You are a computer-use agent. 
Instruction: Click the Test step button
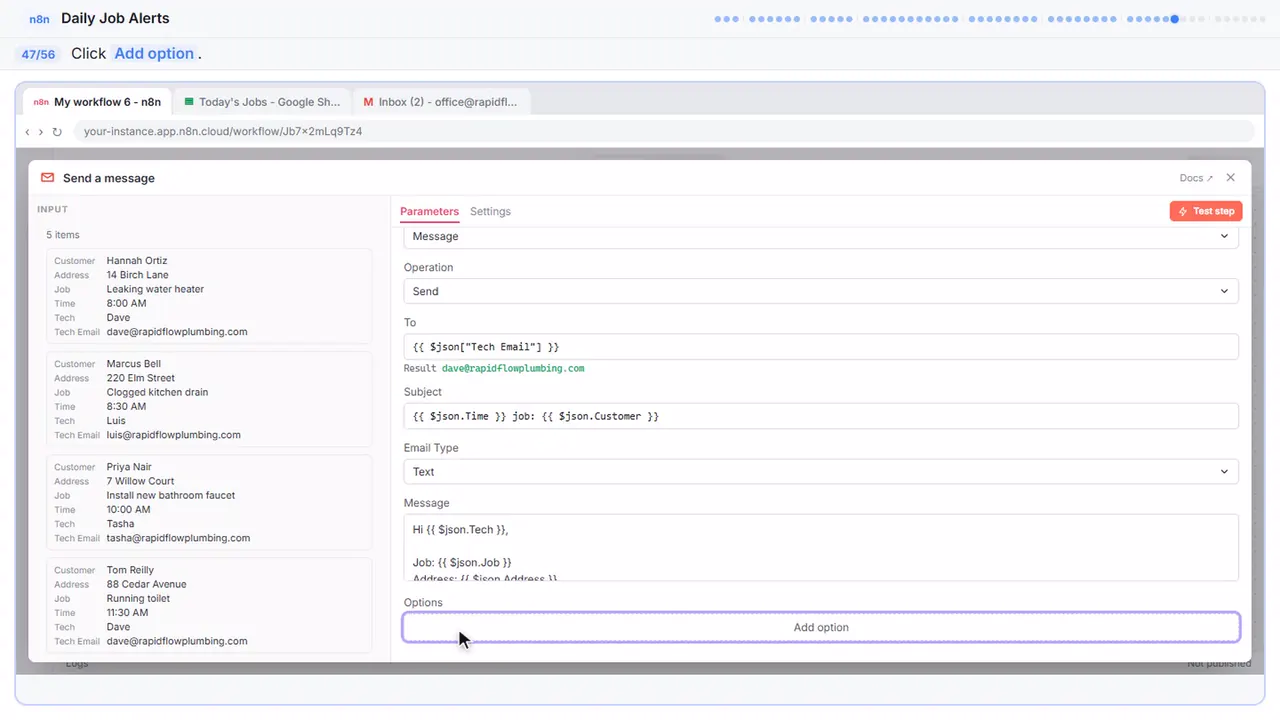pos(1206,211)
